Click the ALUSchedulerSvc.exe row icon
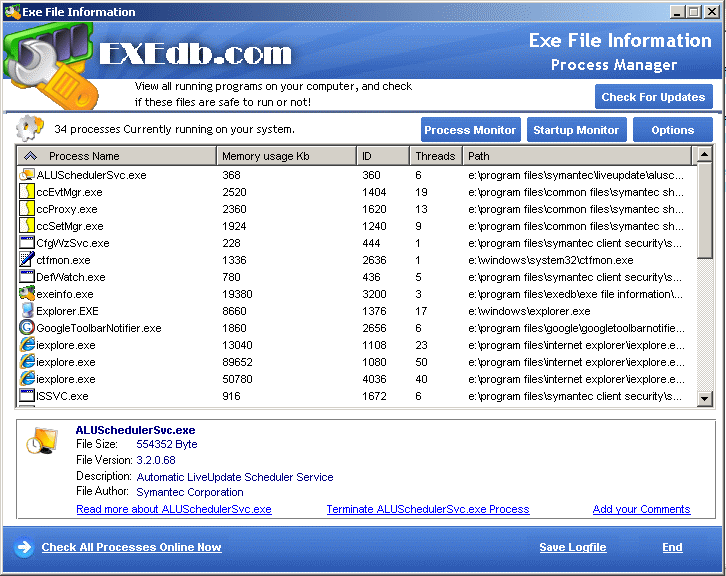 27,175
